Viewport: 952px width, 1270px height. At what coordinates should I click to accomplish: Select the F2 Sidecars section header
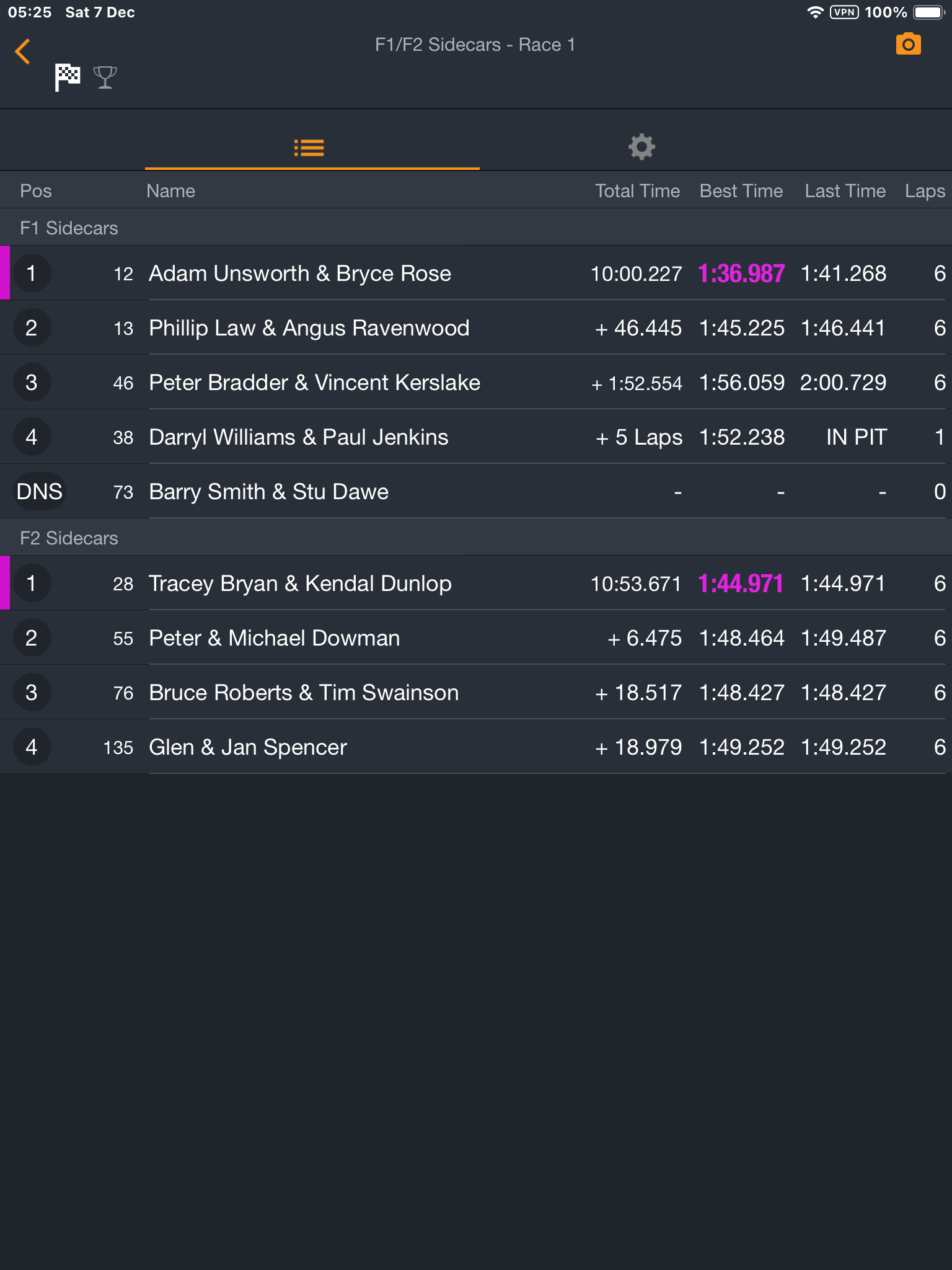coord(69,538)
